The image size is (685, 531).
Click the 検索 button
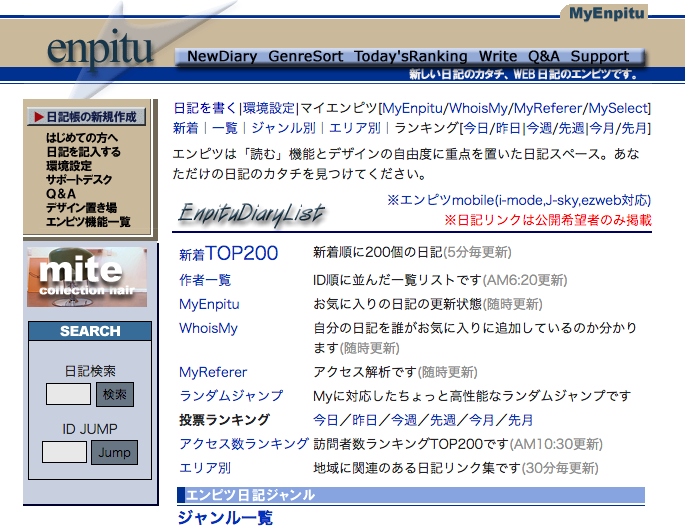[115, 394]
